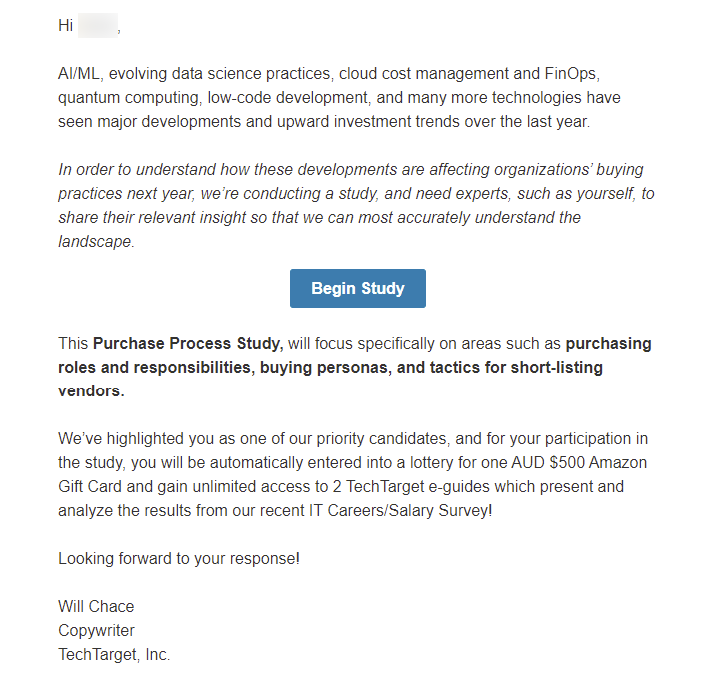Image resolution: width=706 pixels, height=694 pixels.
Task: Click the "Hi" greeting word
Action: tap(66, 26)
